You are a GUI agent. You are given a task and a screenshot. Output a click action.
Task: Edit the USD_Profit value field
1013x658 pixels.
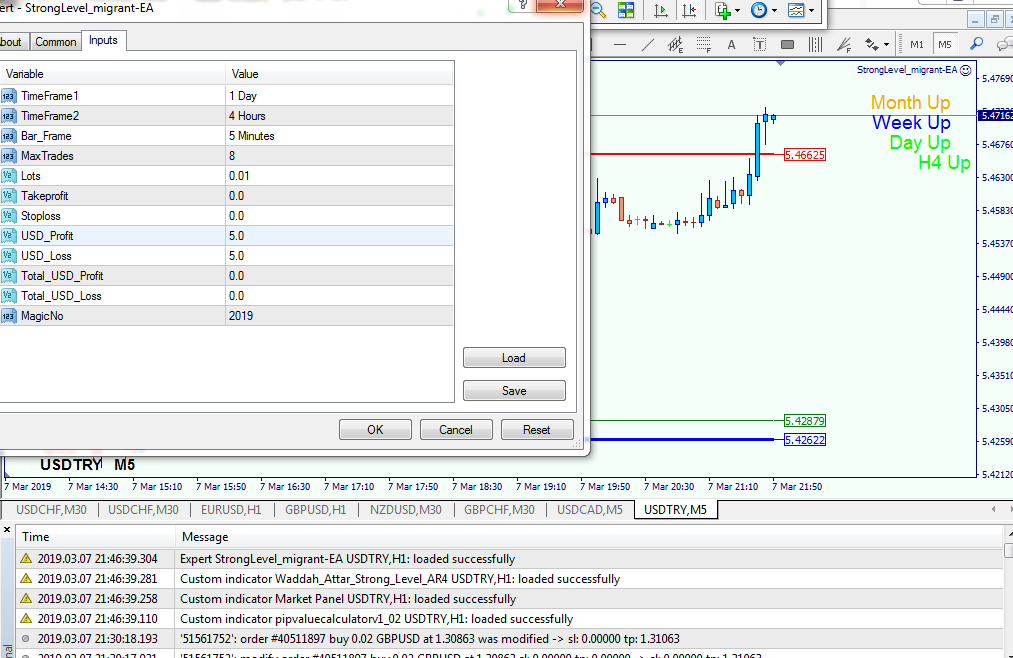pos(340,236)
